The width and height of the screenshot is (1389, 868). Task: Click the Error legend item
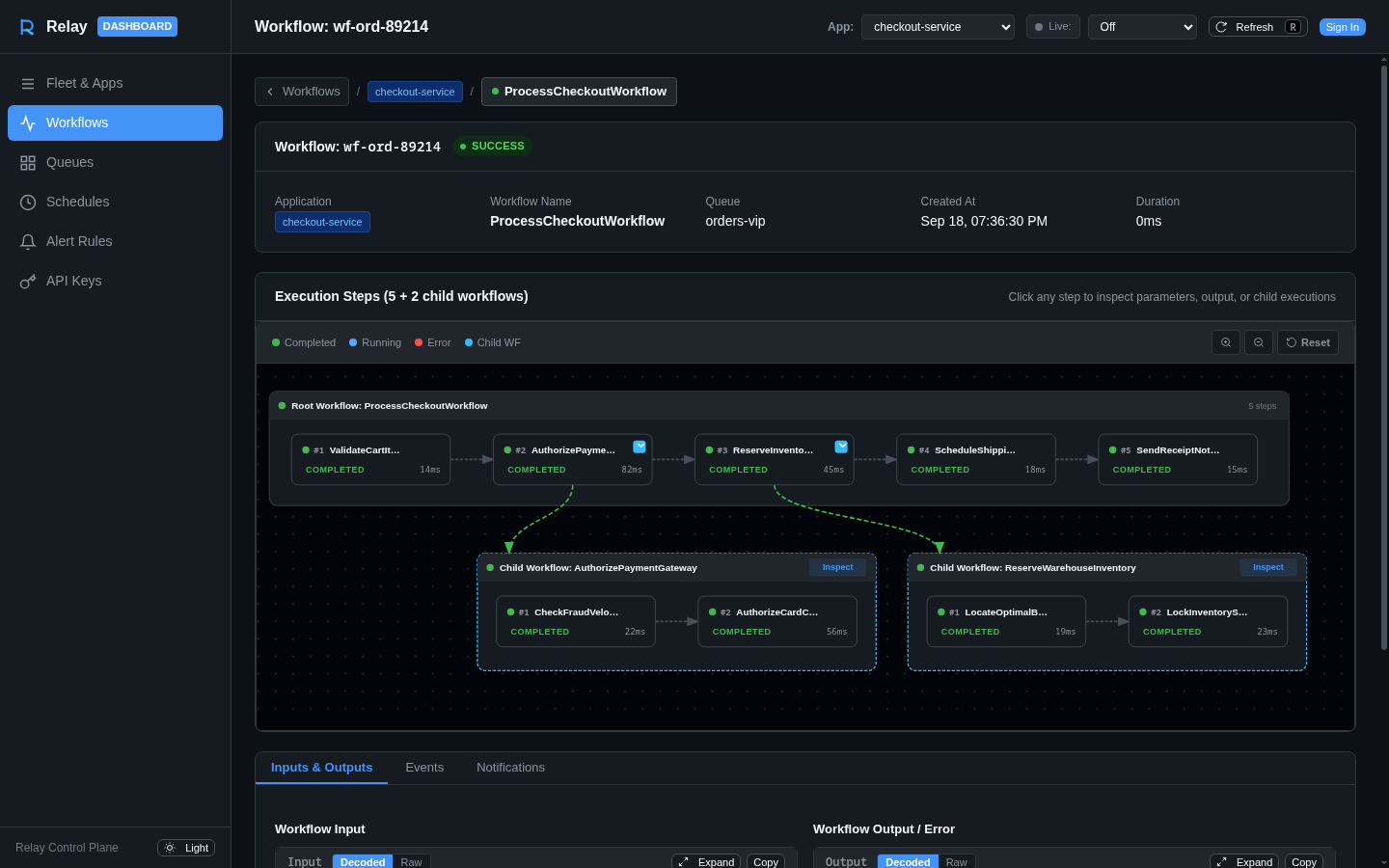(433, 342)
